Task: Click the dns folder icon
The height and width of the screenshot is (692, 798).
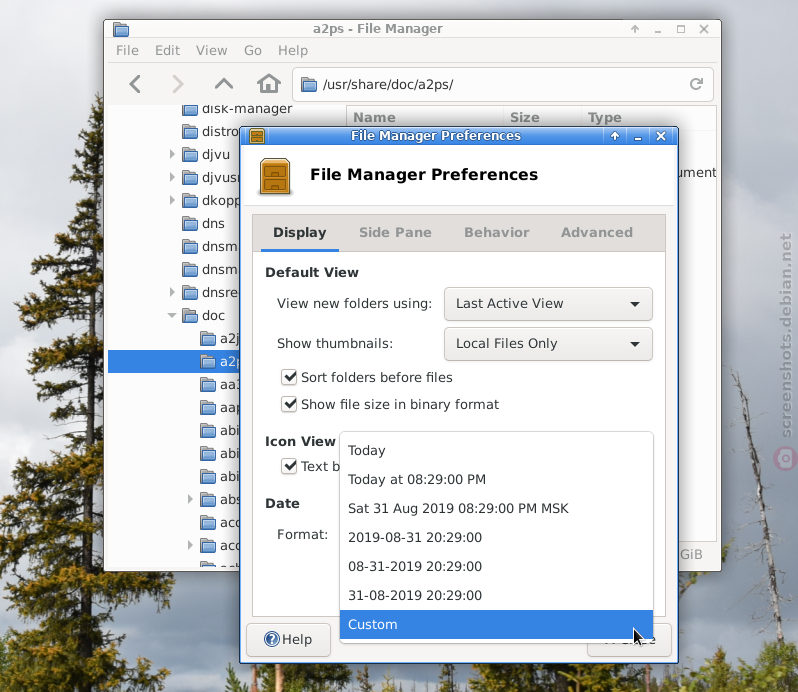Action: pos(190,224)
